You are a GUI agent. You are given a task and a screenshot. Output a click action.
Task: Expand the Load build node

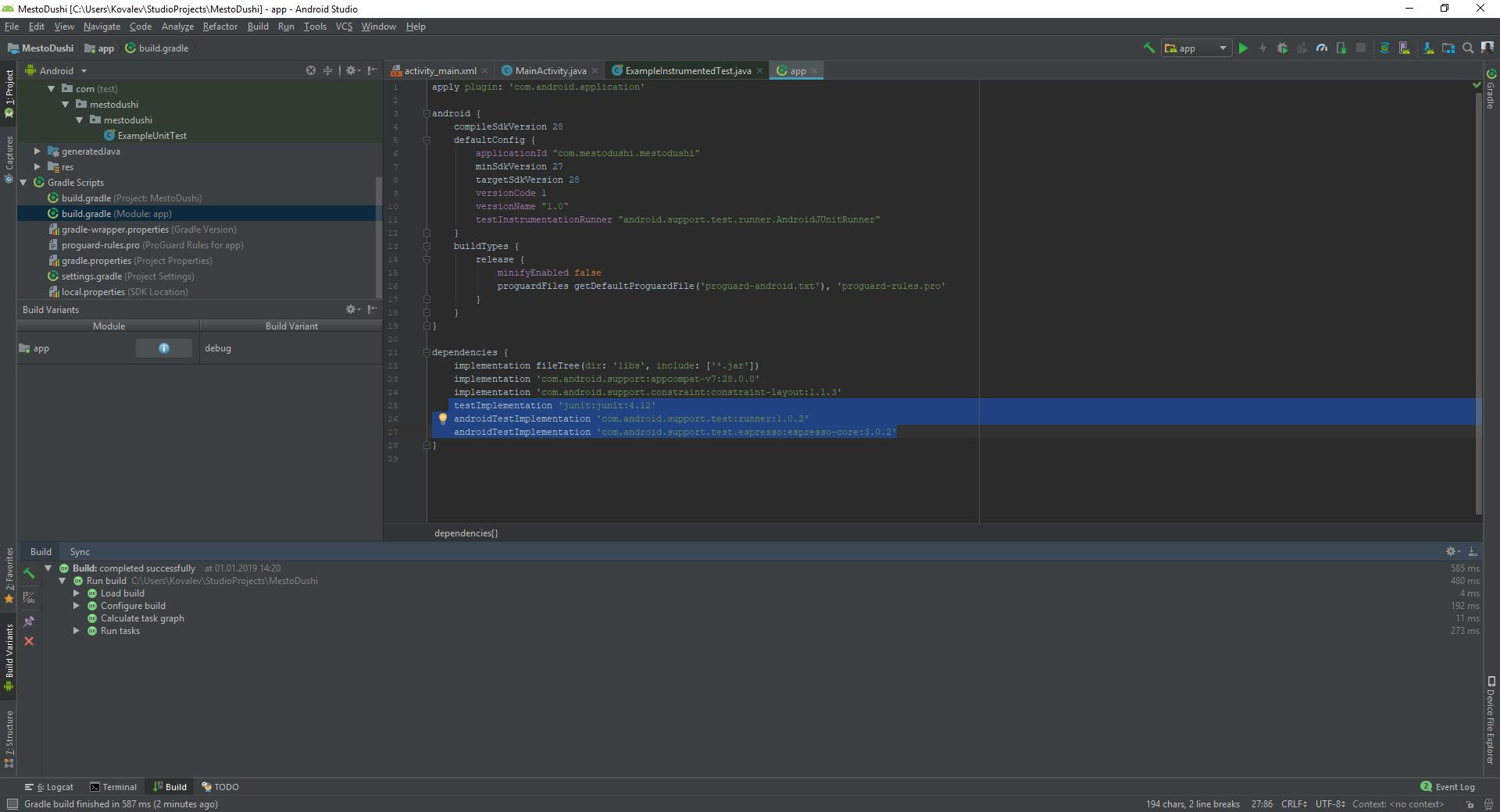click(x=77, y=593)
